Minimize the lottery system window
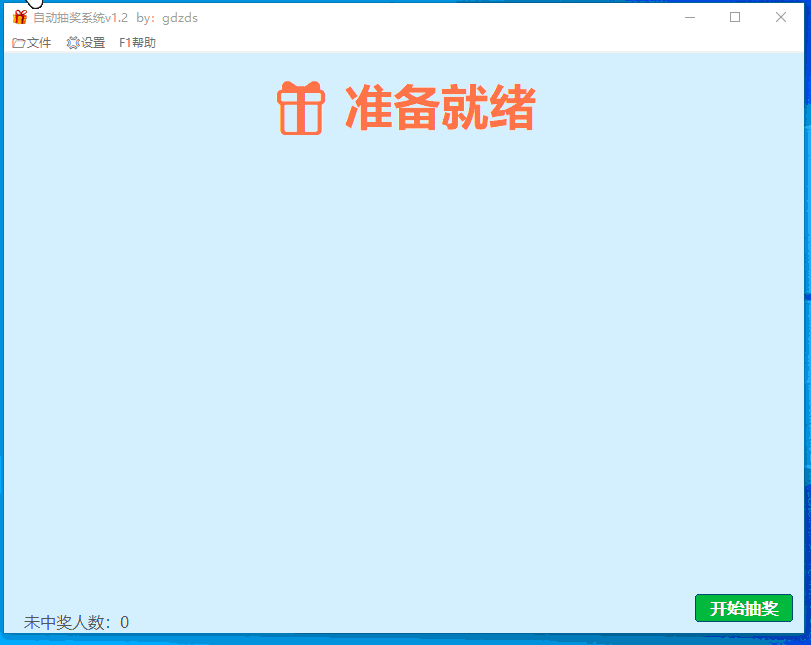 click(690, 17)
